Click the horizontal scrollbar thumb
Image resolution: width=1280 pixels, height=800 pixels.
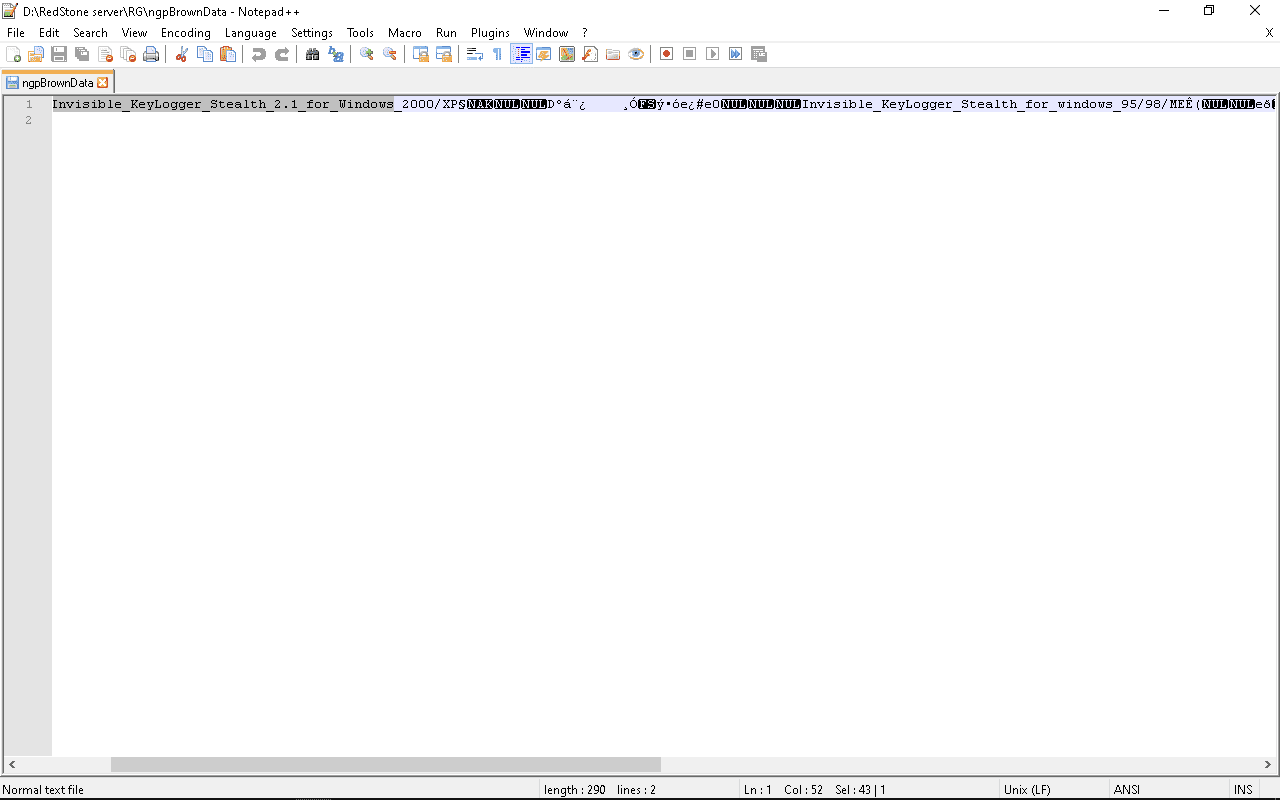[386, 765]
